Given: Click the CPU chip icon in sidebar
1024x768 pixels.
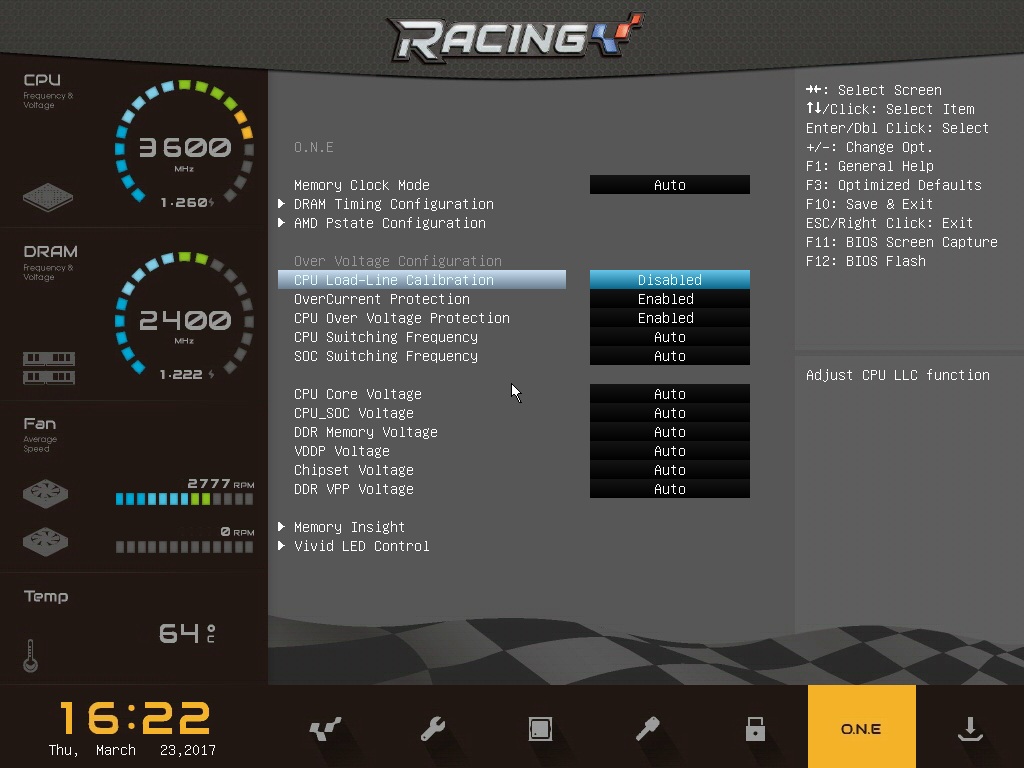Looking at the screenshot, I should (48, 197).
